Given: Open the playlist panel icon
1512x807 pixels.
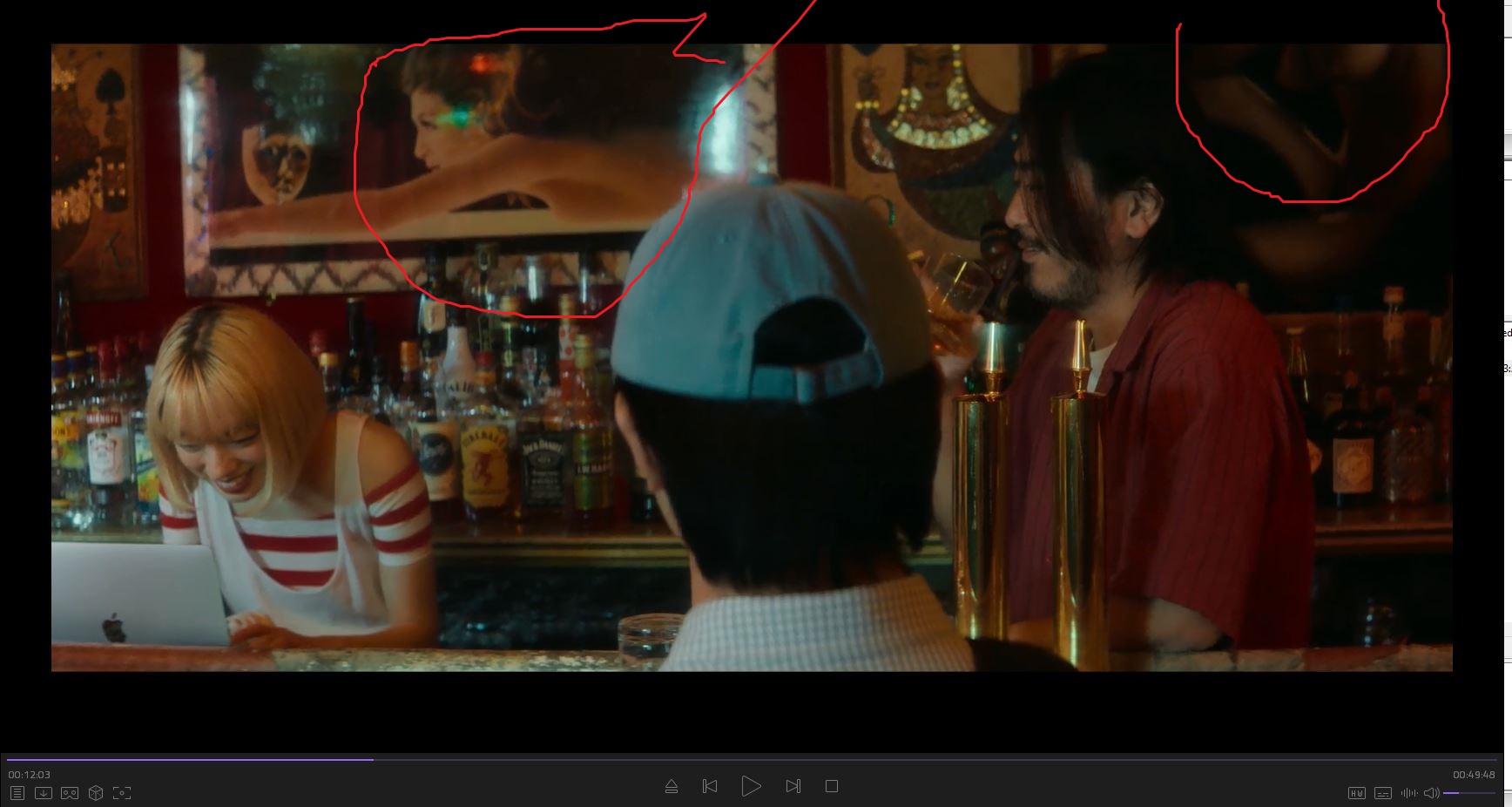Looking at the screenshot, I should [x=17, y=793].
